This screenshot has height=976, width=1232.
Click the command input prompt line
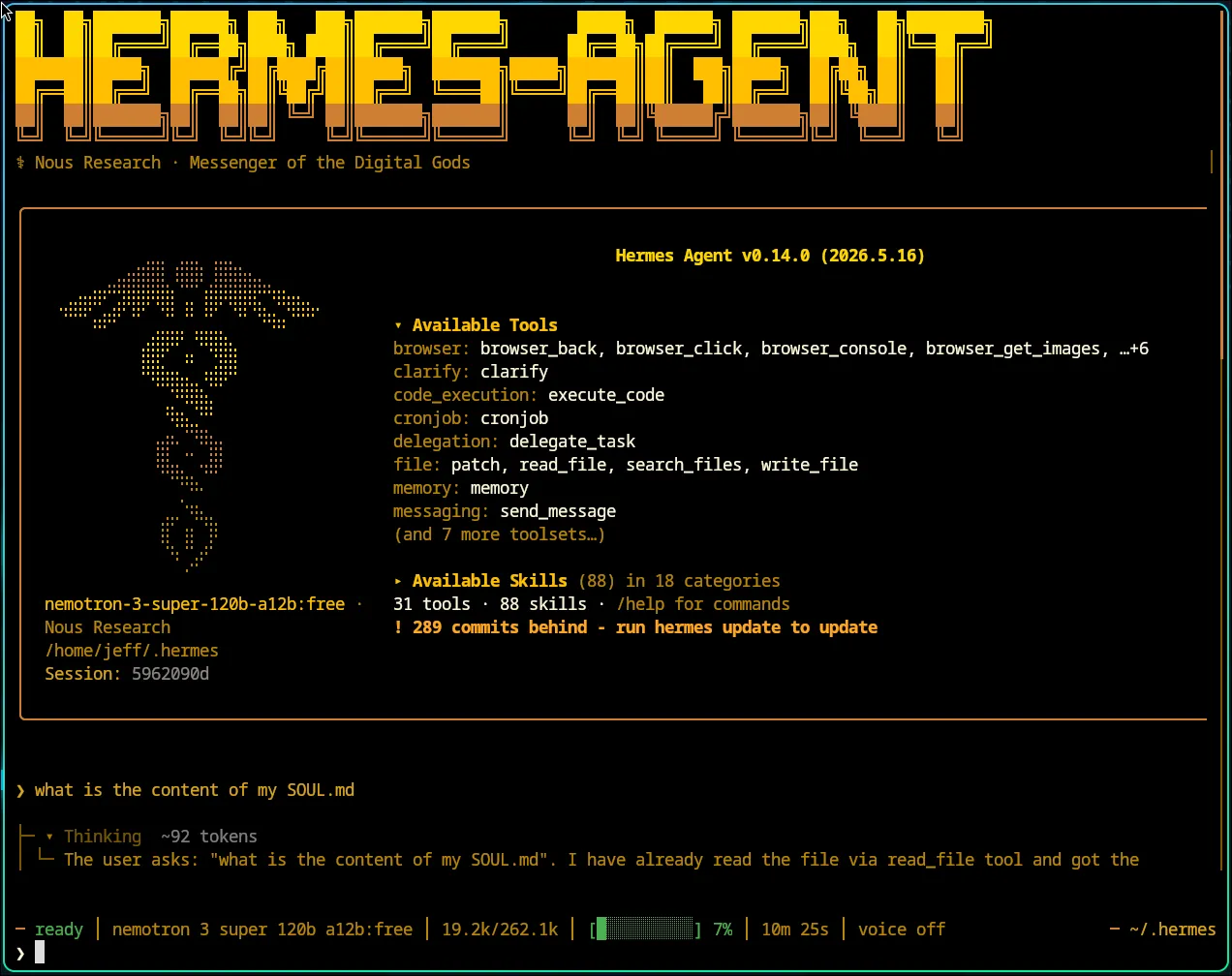coord(616,954)
